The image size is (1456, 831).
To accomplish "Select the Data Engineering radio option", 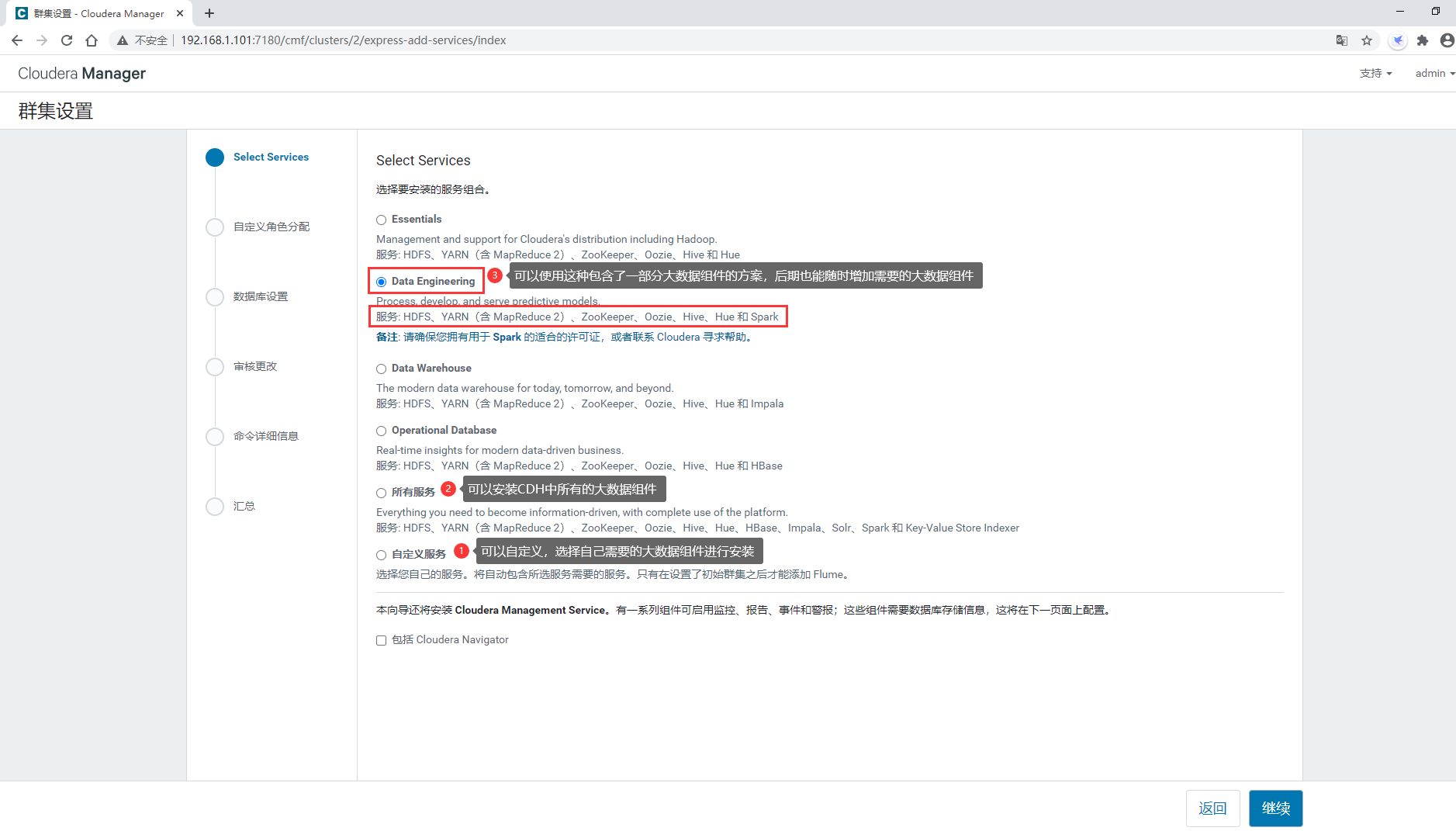I will 381,282.
